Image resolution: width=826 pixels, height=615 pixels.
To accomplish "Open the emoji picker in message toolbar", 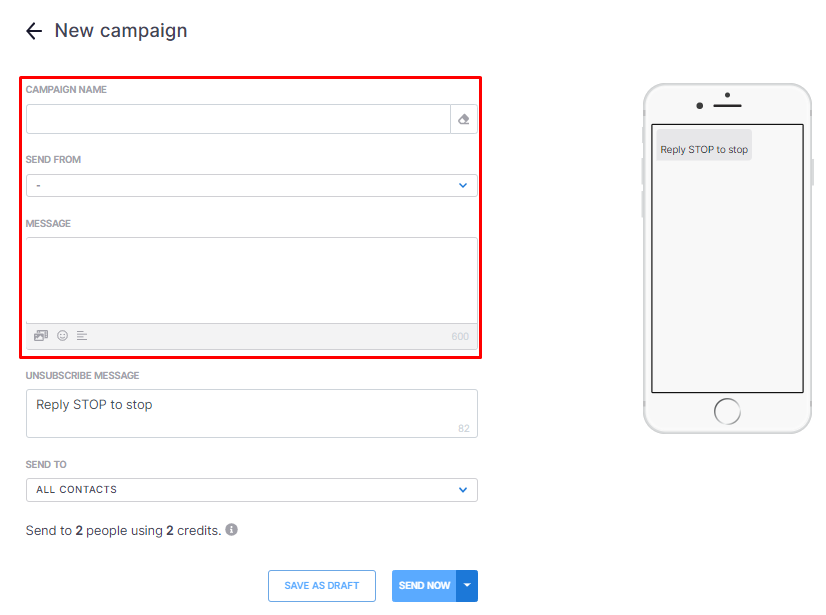I will pyautogui.click(x=62, y=336).
